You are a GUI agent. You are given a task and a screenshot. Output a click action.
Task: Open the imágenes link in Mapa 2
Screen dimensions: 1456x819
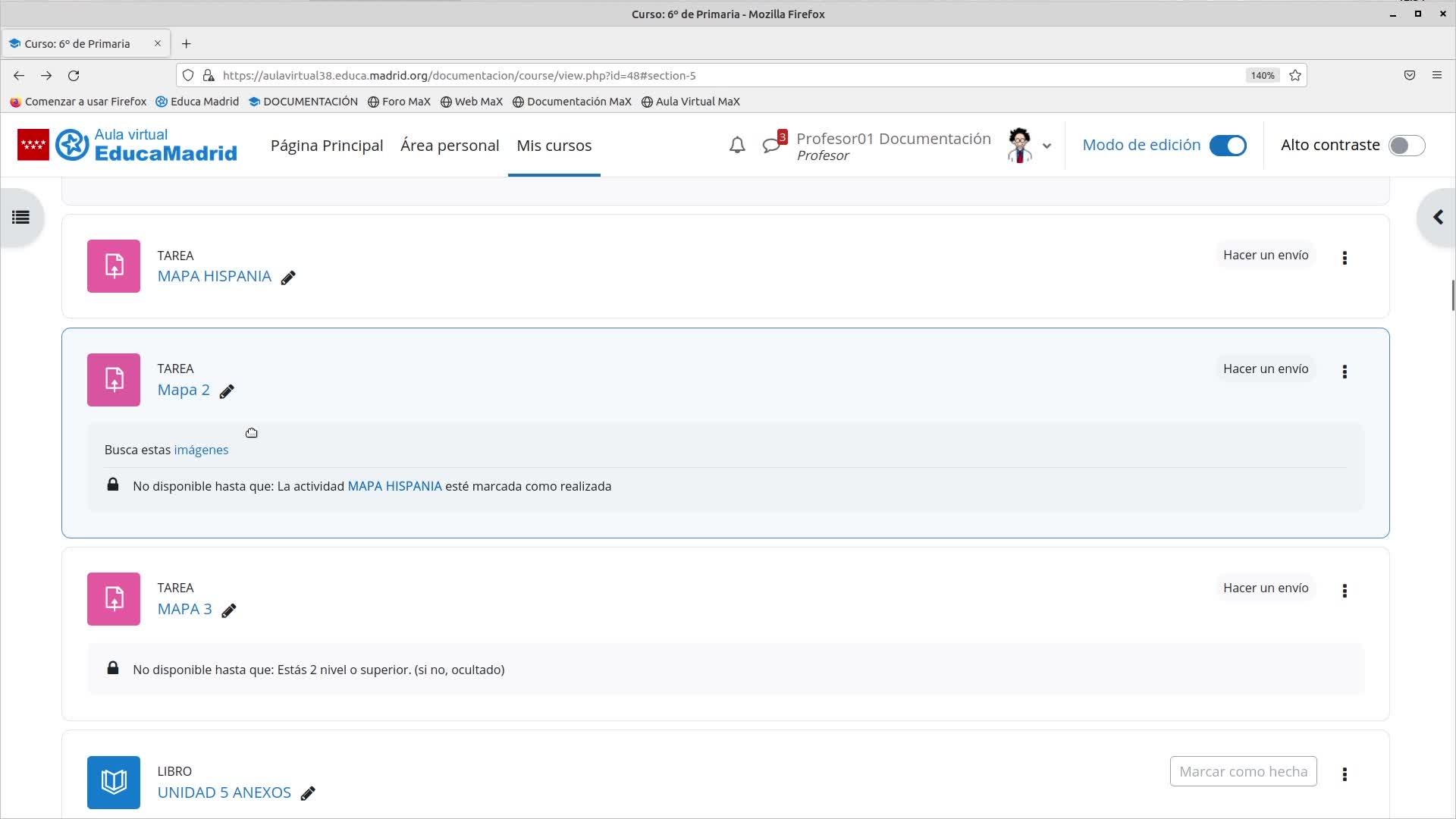pyautogui.click(x=201, y=450)
